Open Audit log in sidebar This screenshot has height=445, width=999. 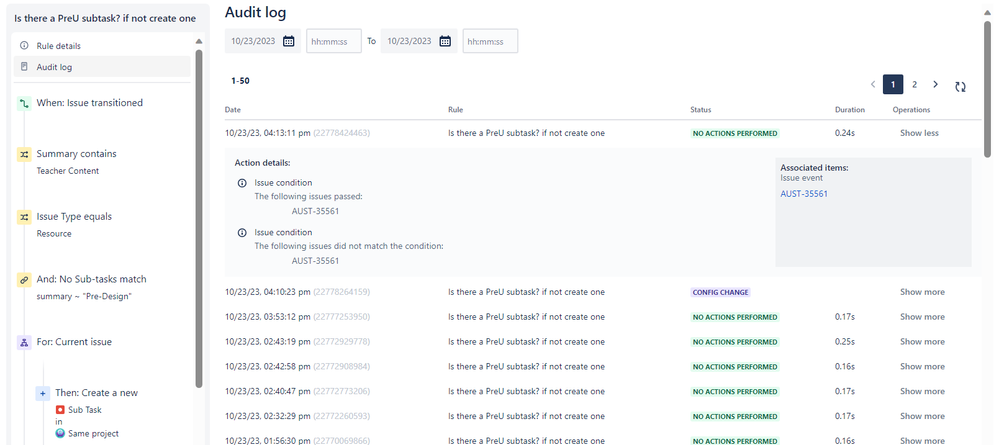[102, 66]
